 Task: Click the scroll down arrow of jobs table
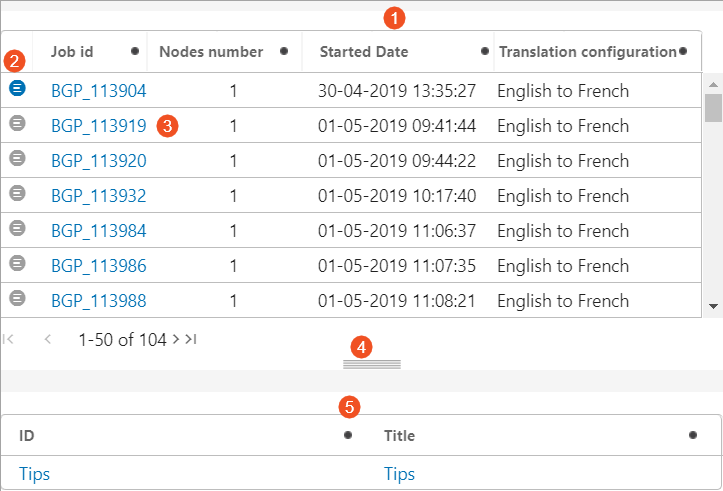pos(714,306)
